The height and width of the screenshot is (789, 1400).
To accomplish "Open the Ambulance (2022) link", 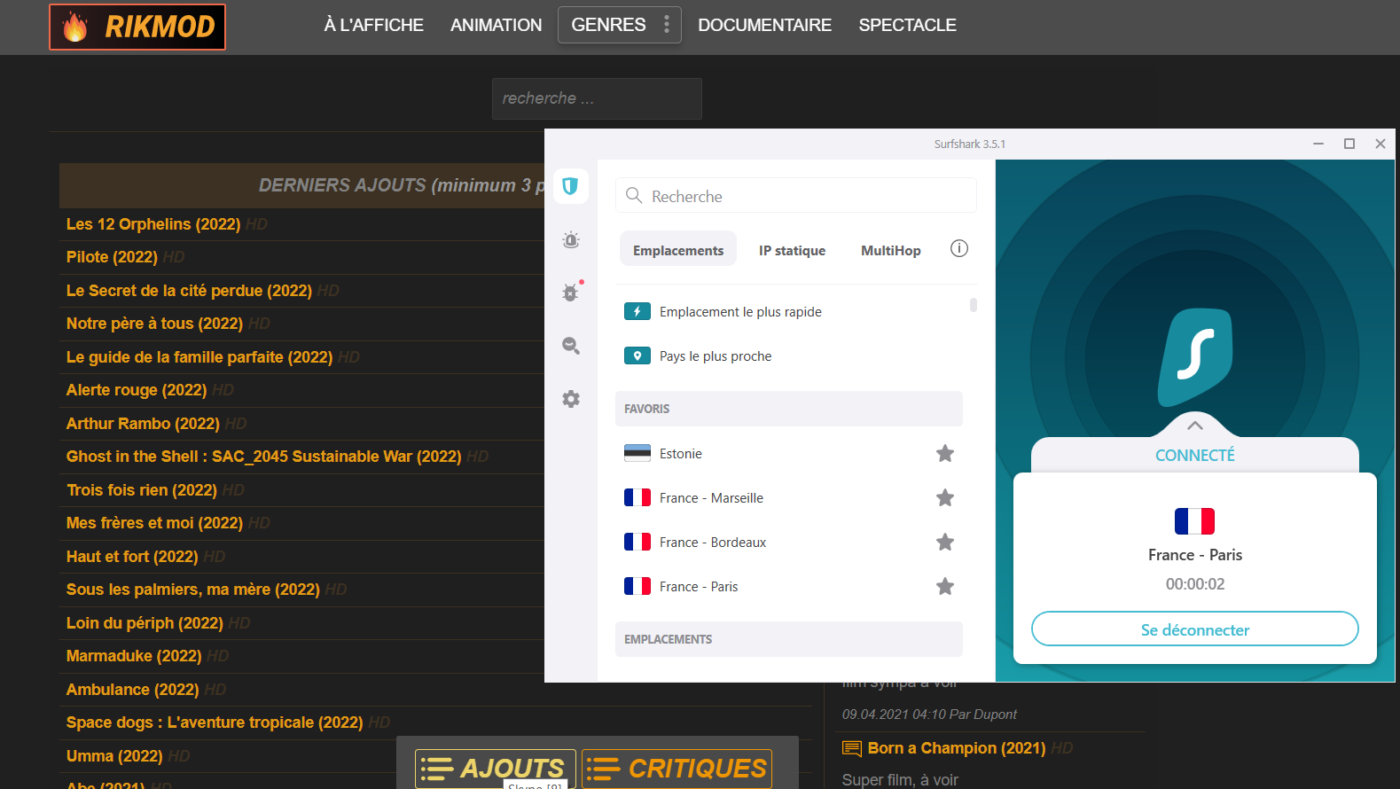I will click(132, 689).
